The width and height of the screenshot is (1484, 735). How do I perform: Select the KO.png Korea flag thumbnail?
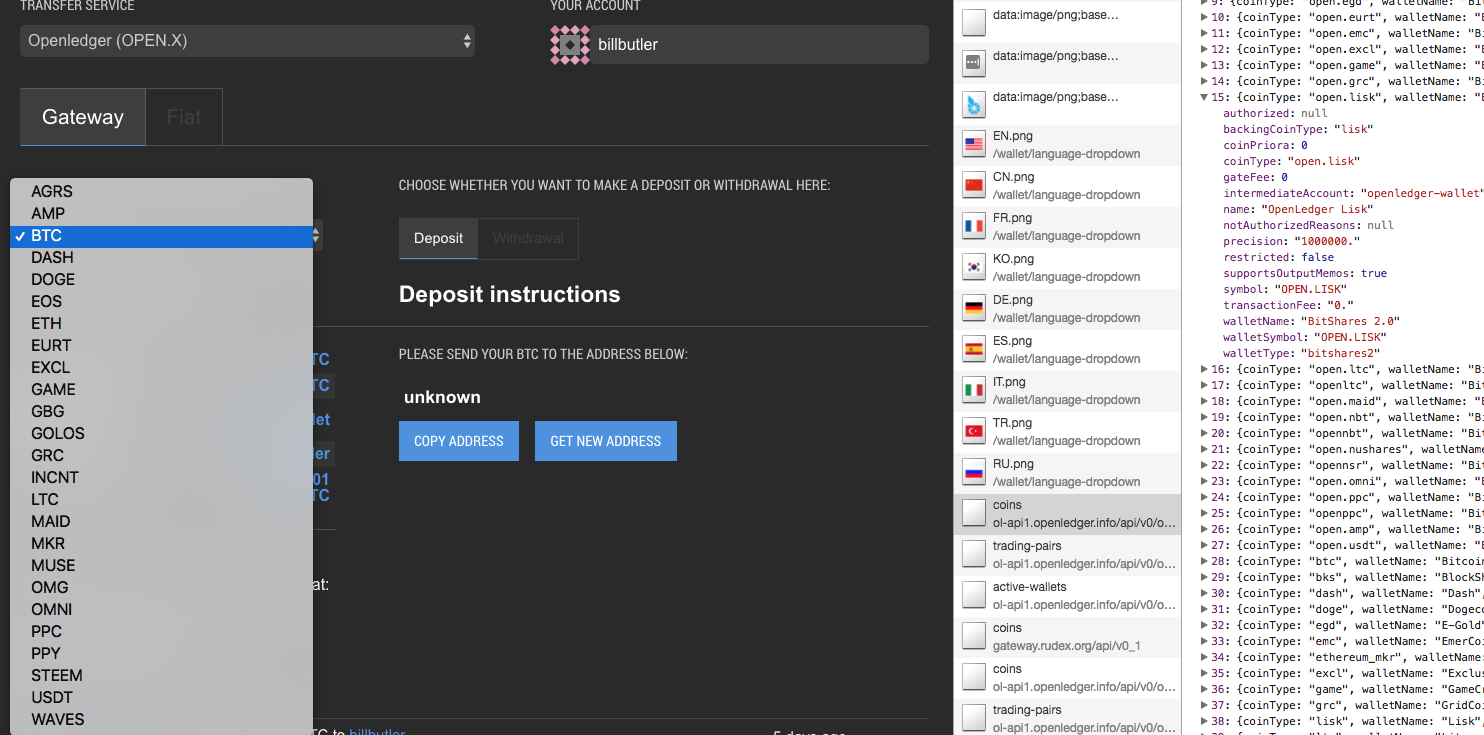[x=974, y=268]
